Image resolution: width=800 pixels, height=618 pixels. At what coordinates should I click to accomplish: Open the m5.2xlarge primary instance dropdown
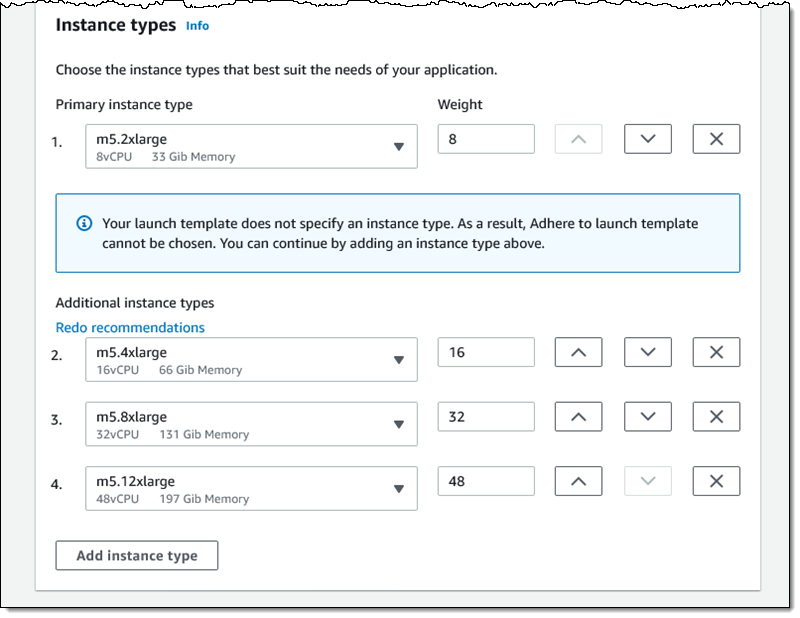click(251, 146)
